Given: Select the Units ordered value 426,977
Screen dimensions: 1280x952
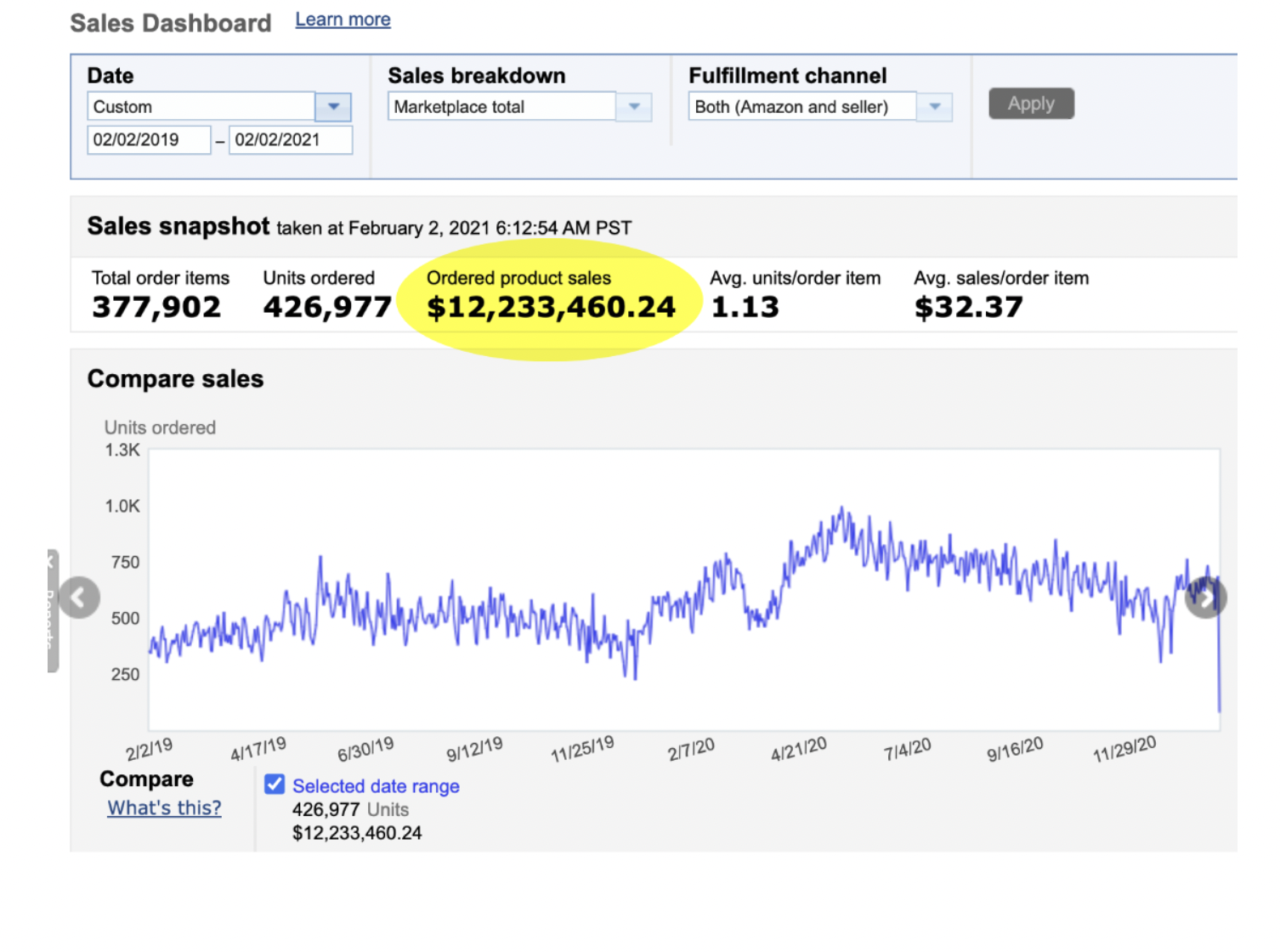Looking at the screenshot, I should (327, 307).
